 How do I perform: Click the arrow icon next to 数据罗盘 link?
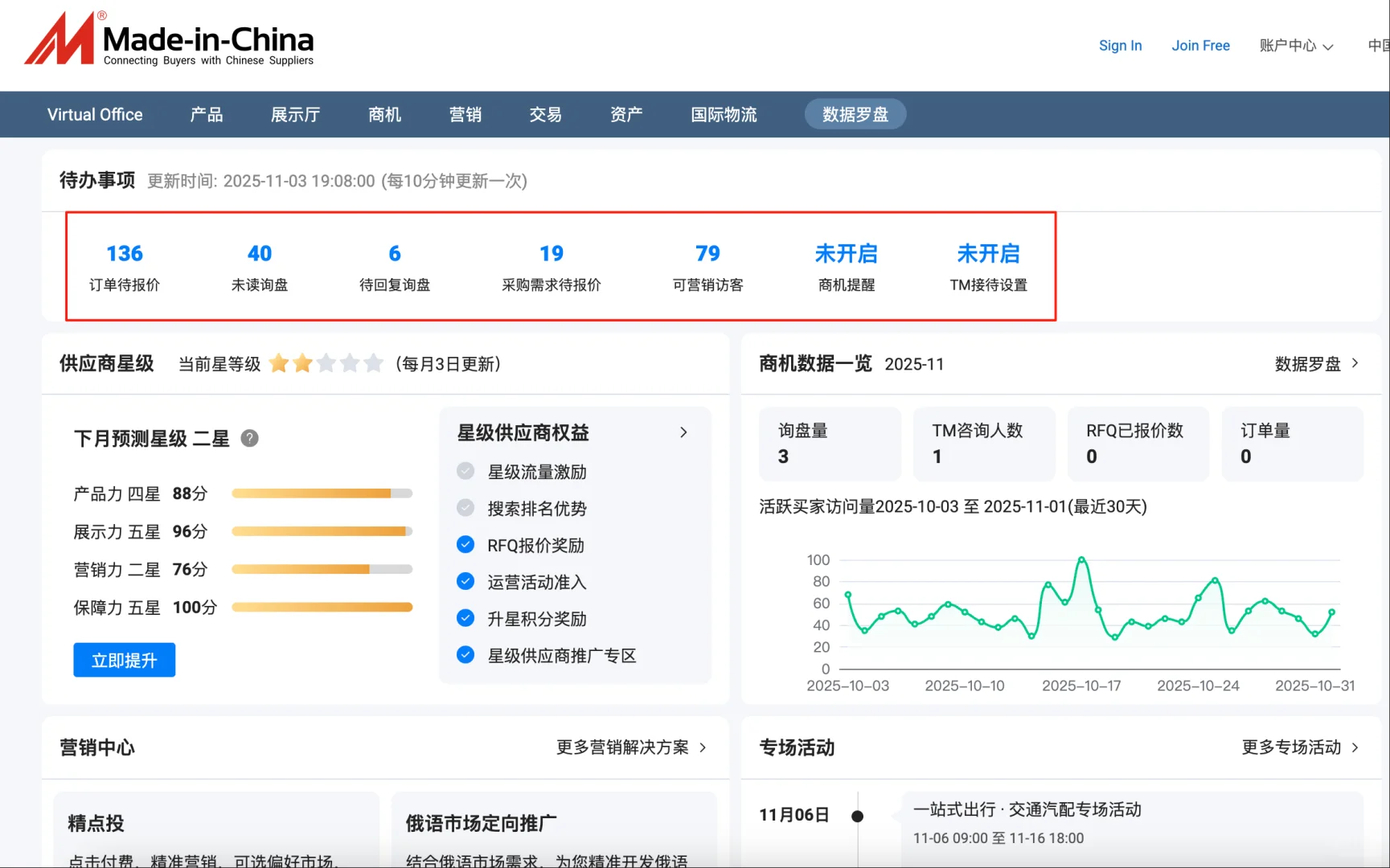(x=1356, y=364)
